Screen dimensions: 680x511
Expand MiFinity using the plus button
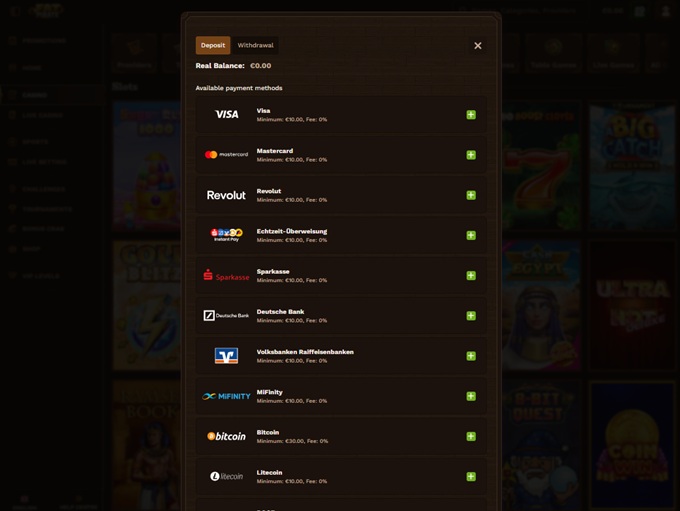coord(471,396)
